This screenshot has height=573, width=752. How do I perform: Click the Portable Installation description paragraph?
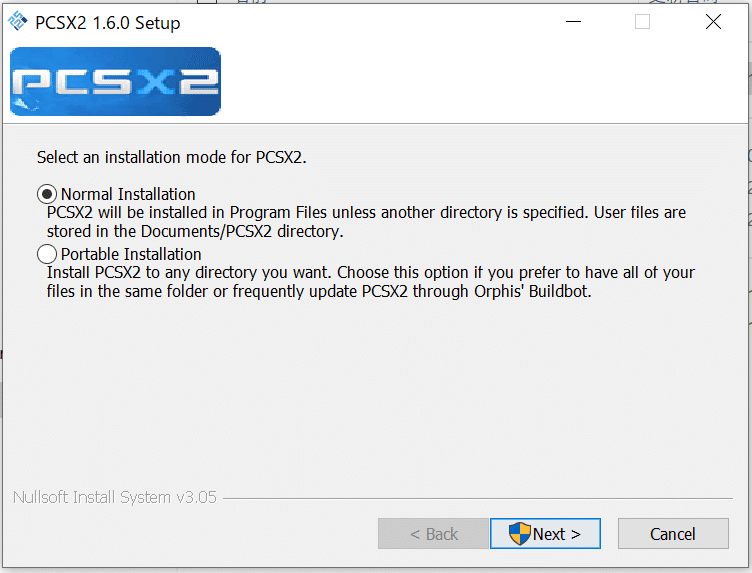370,282
